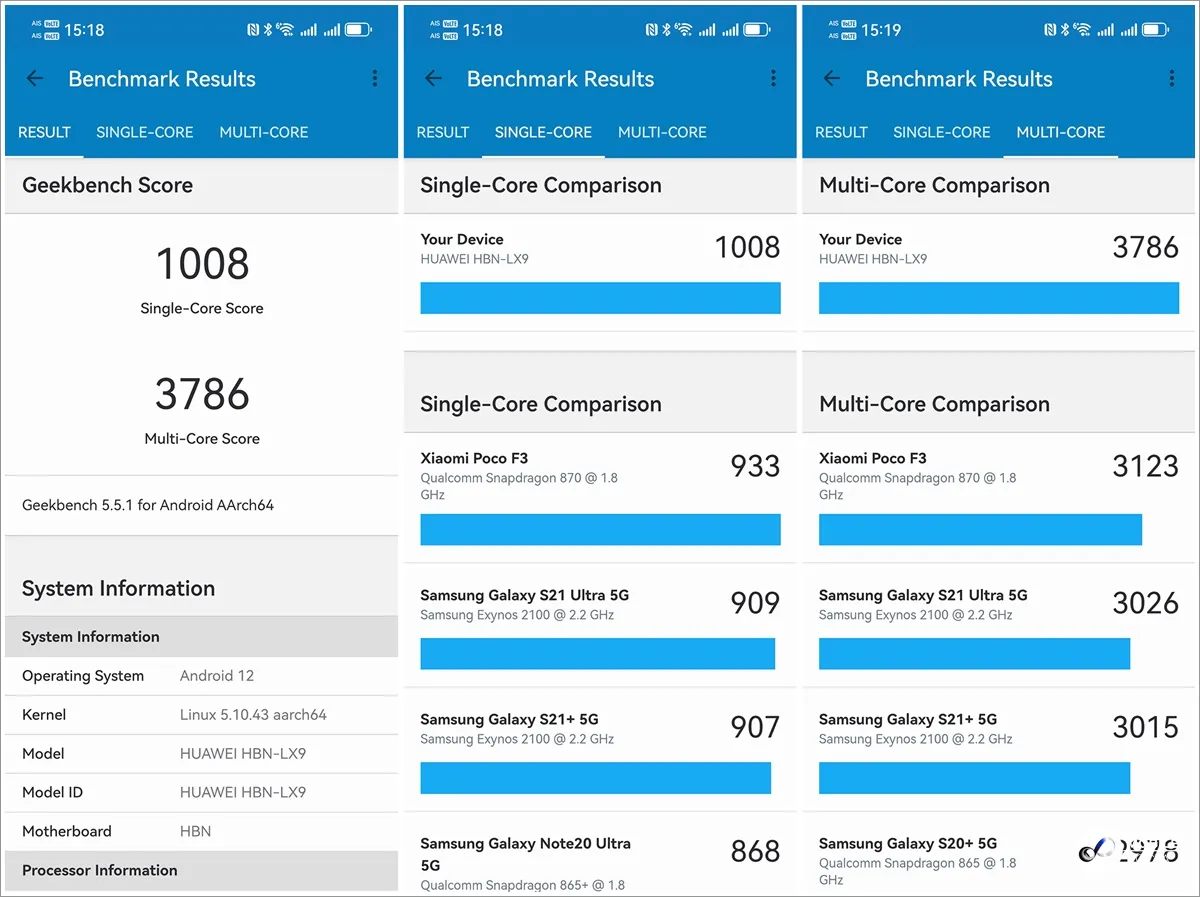Open three-dot menu on Multi-Core Comparison screen

click(x=1172, y=79)
